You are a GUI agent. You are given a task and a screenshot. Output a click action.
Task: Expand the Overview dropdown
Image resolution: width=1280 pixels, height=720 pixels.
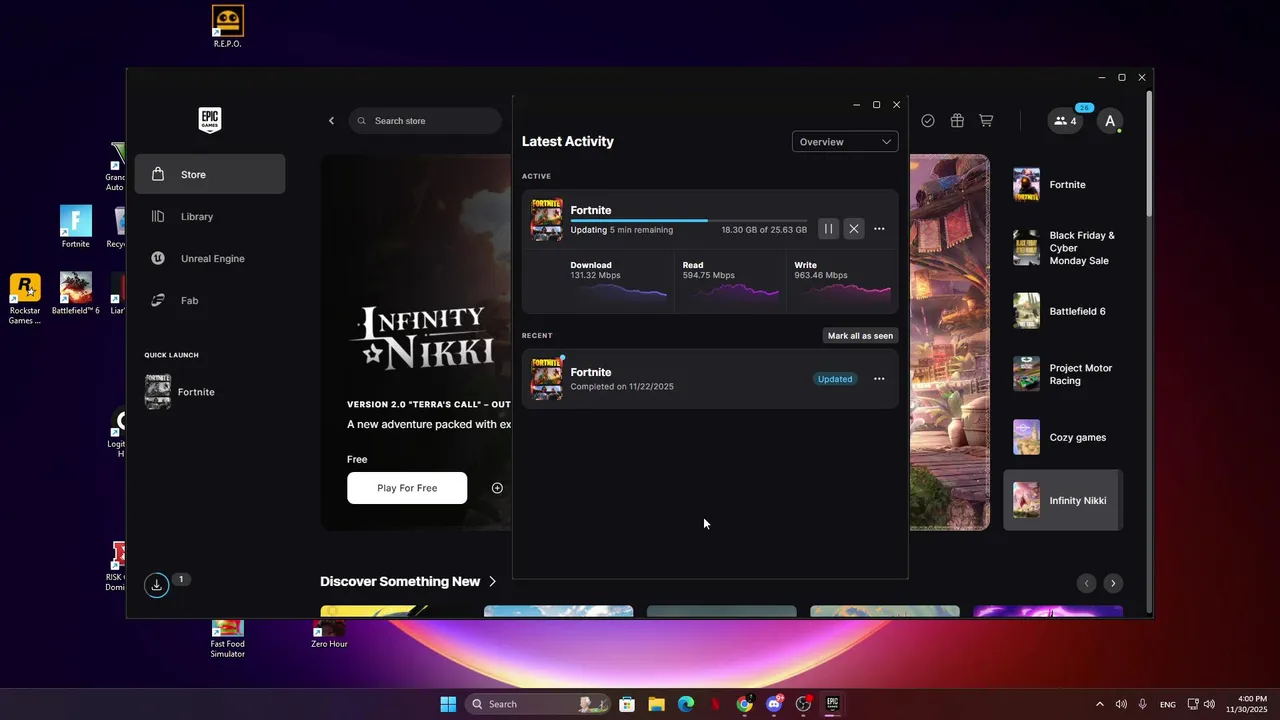coord(845,142)
